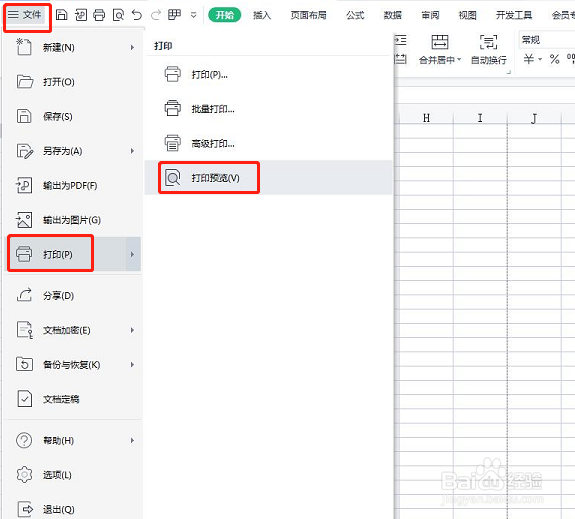Click the 合并居中 merge cells icon
The width and height of the screenshot is (575, 519).
[439, 42]
